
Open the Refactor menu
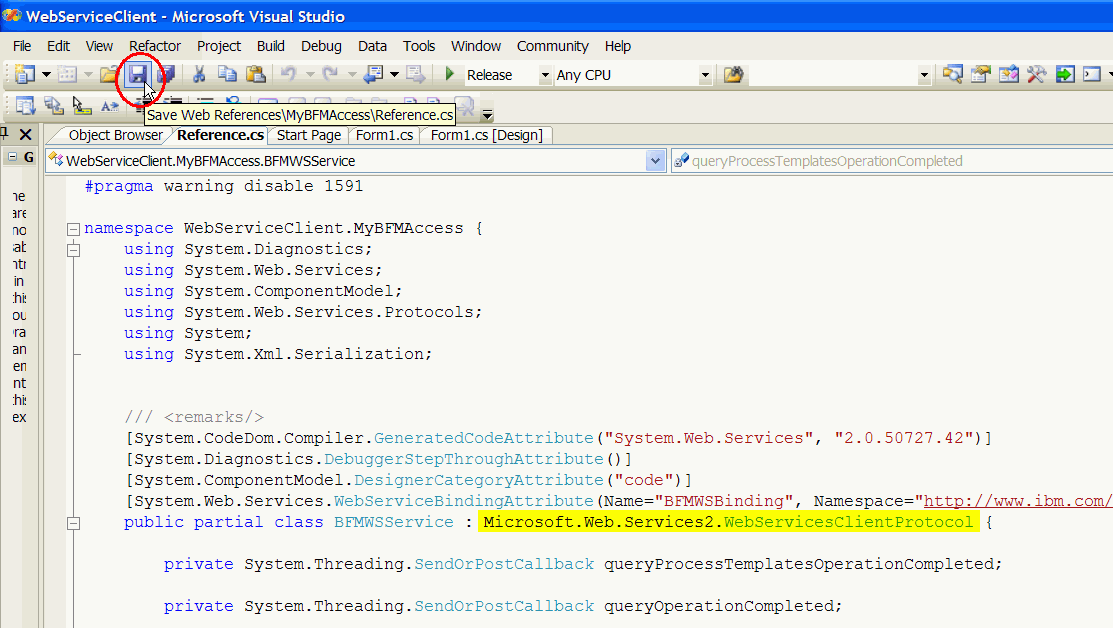click(155, 46)
